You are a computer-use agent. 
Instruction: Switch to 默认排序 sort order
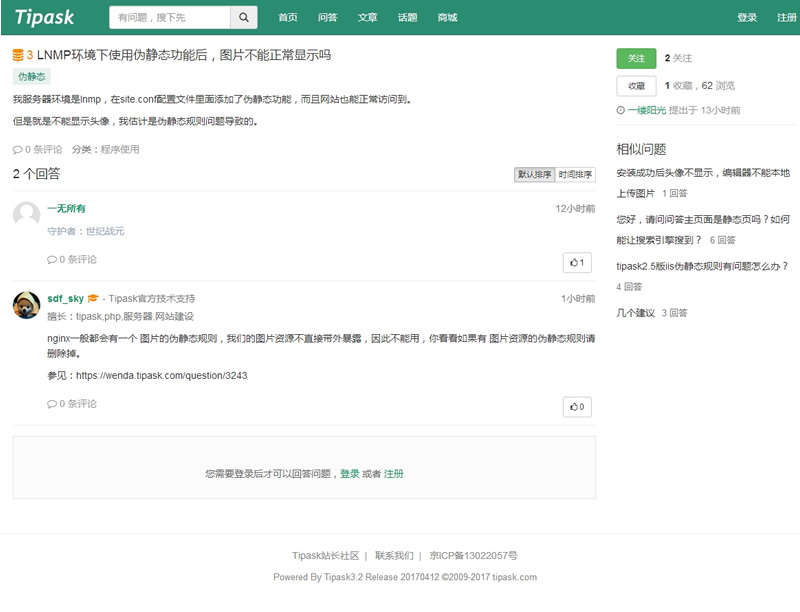coord(534,174)
